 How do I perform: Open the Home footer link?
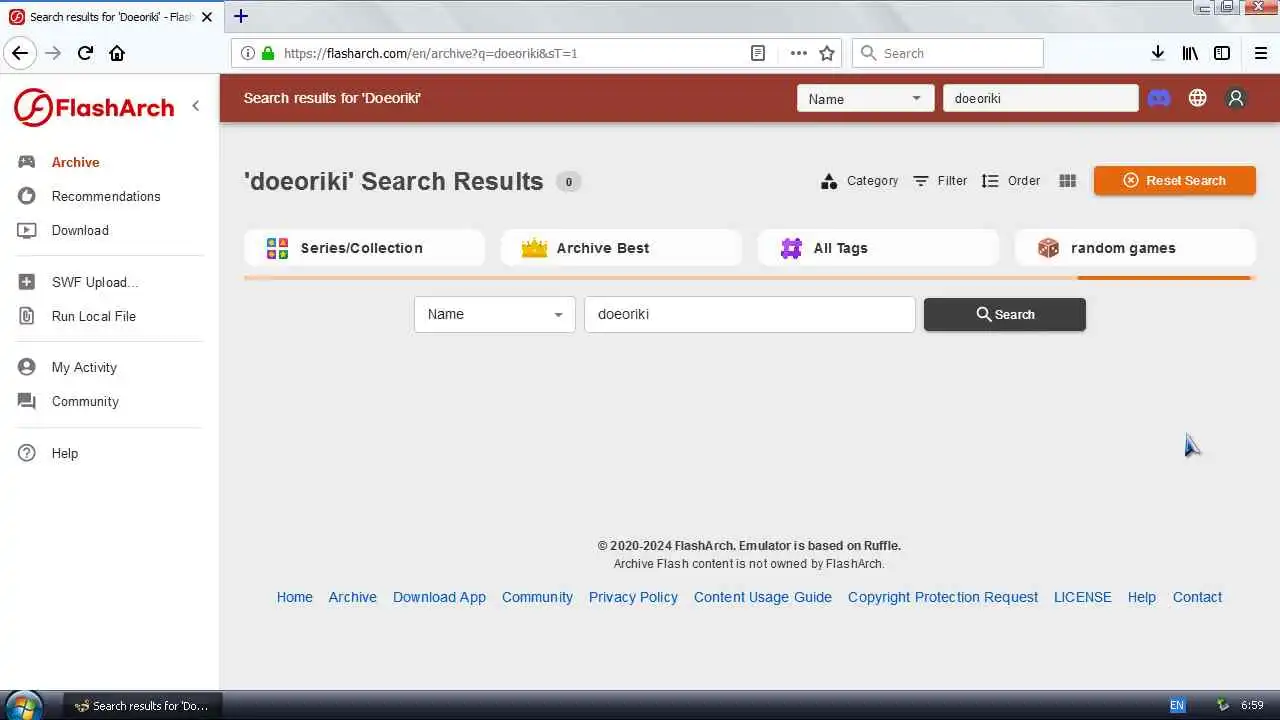click(x=295, y=597)
